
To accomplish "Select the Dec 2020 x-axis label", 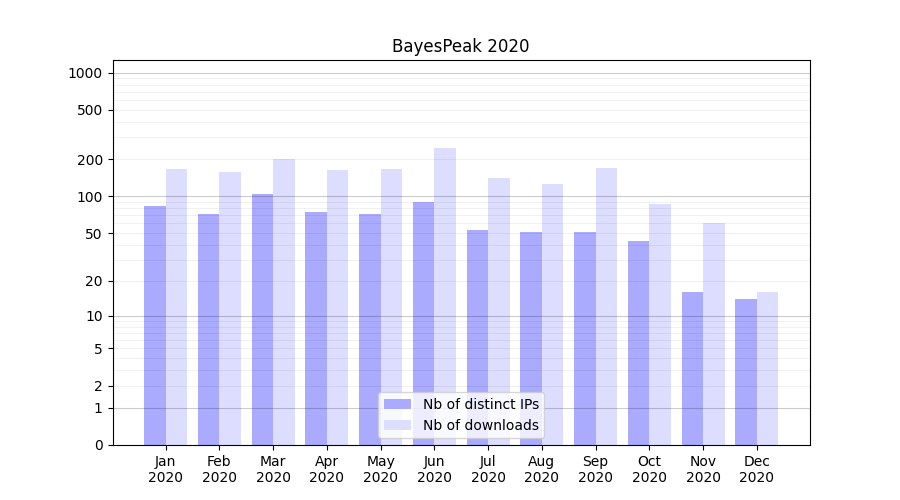I will (757, 469).
